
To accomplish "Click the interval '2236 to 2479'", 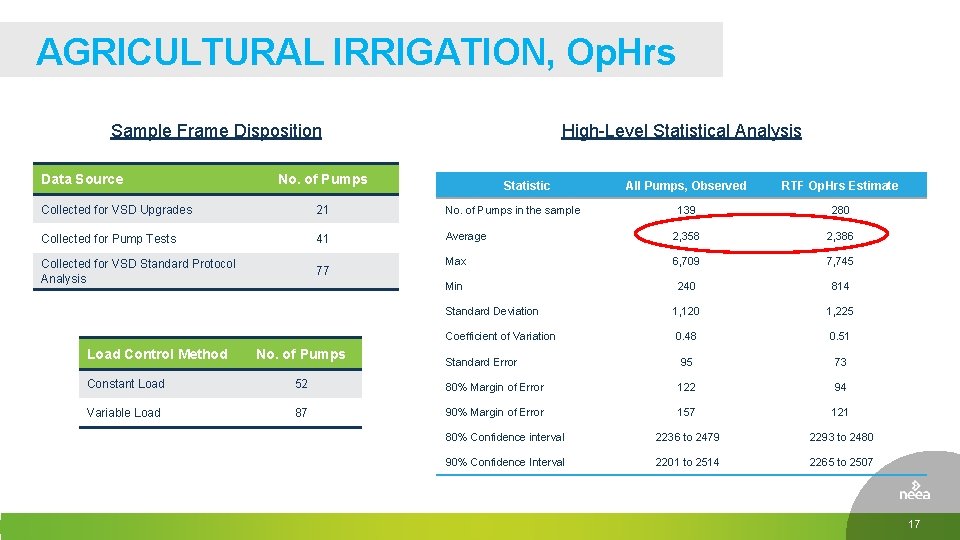I will point(687,437).
